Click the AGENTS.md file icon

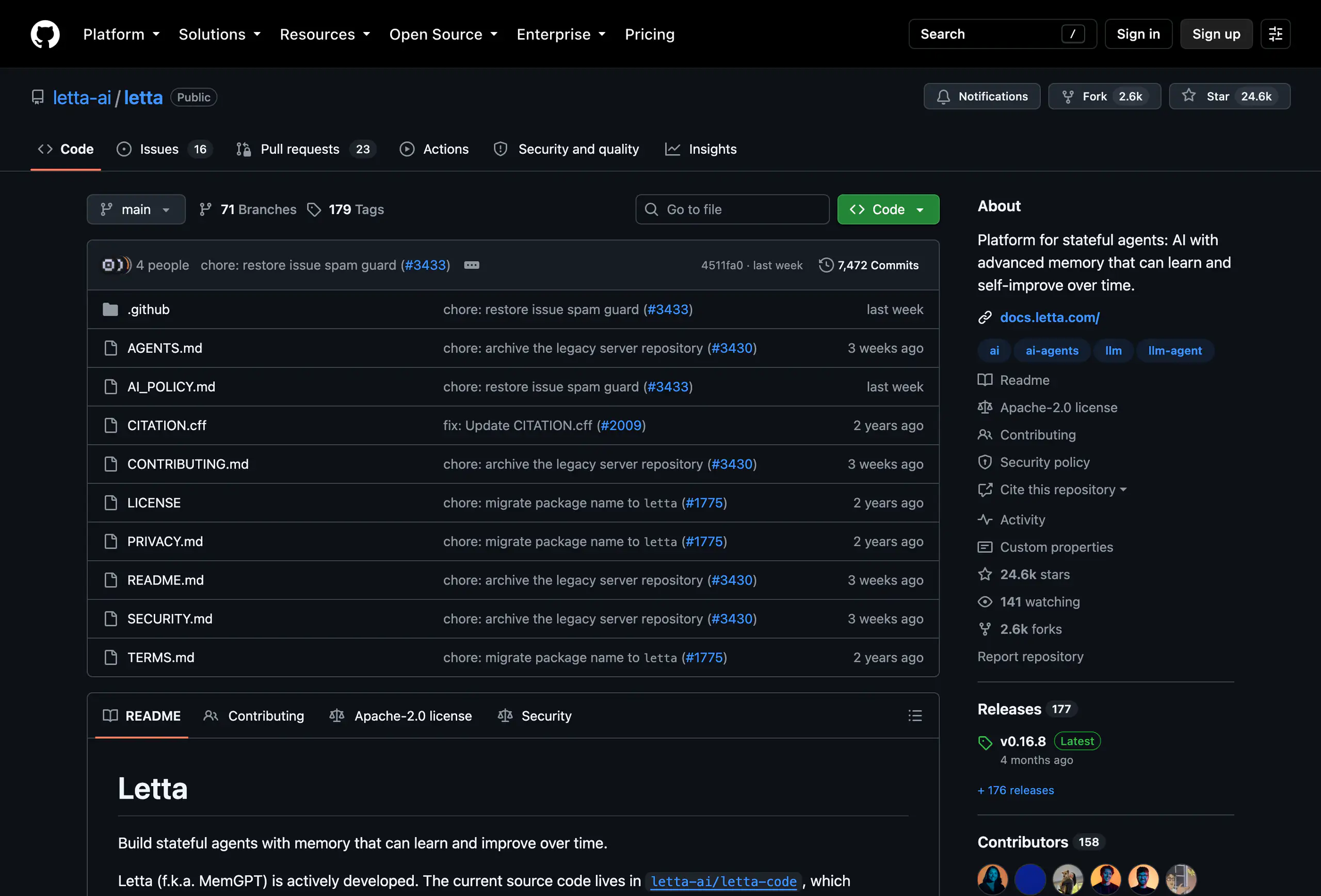click(x=111, y=348)
